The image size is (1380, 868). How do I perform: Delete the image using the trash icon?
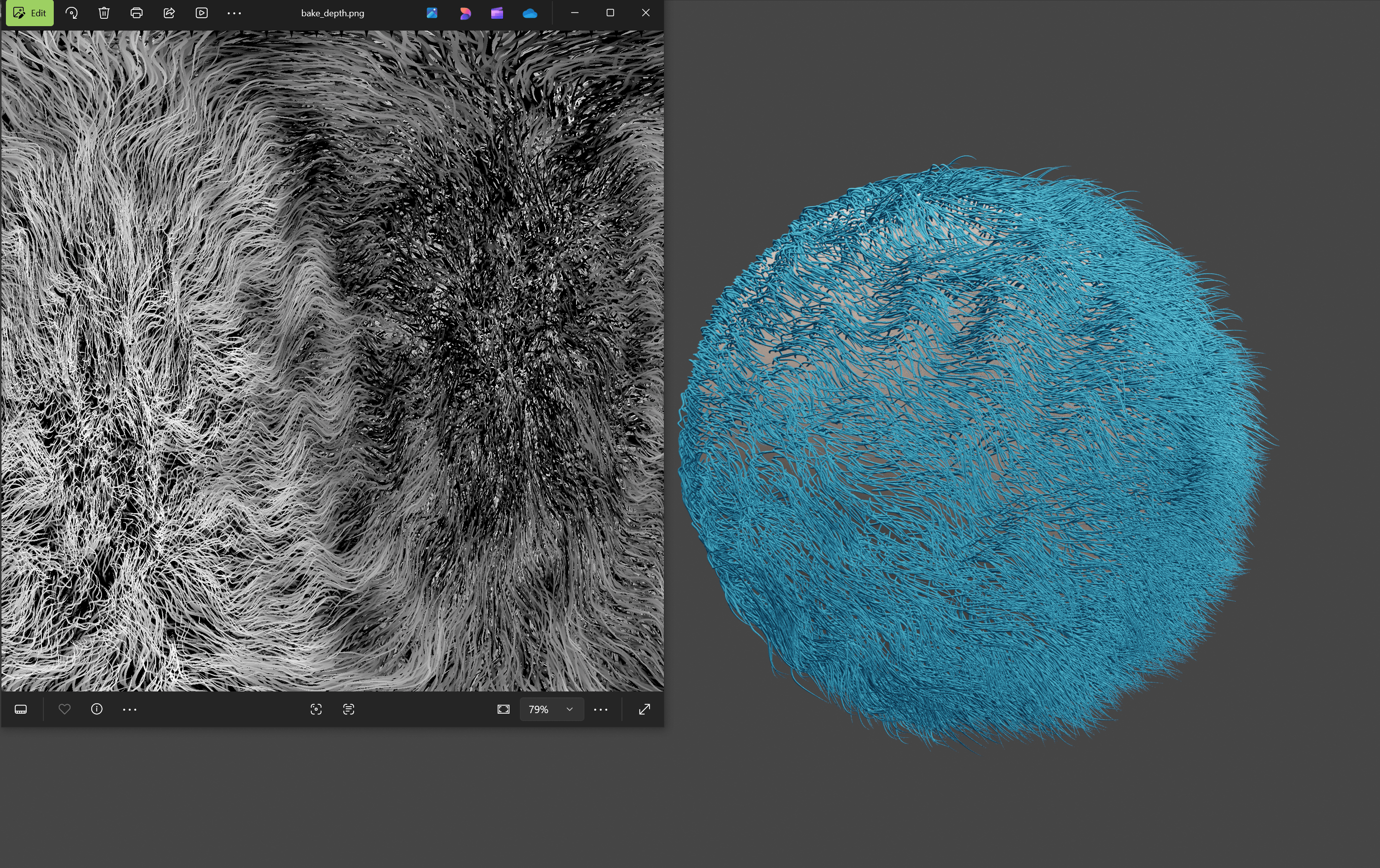(x=104, y=13)
